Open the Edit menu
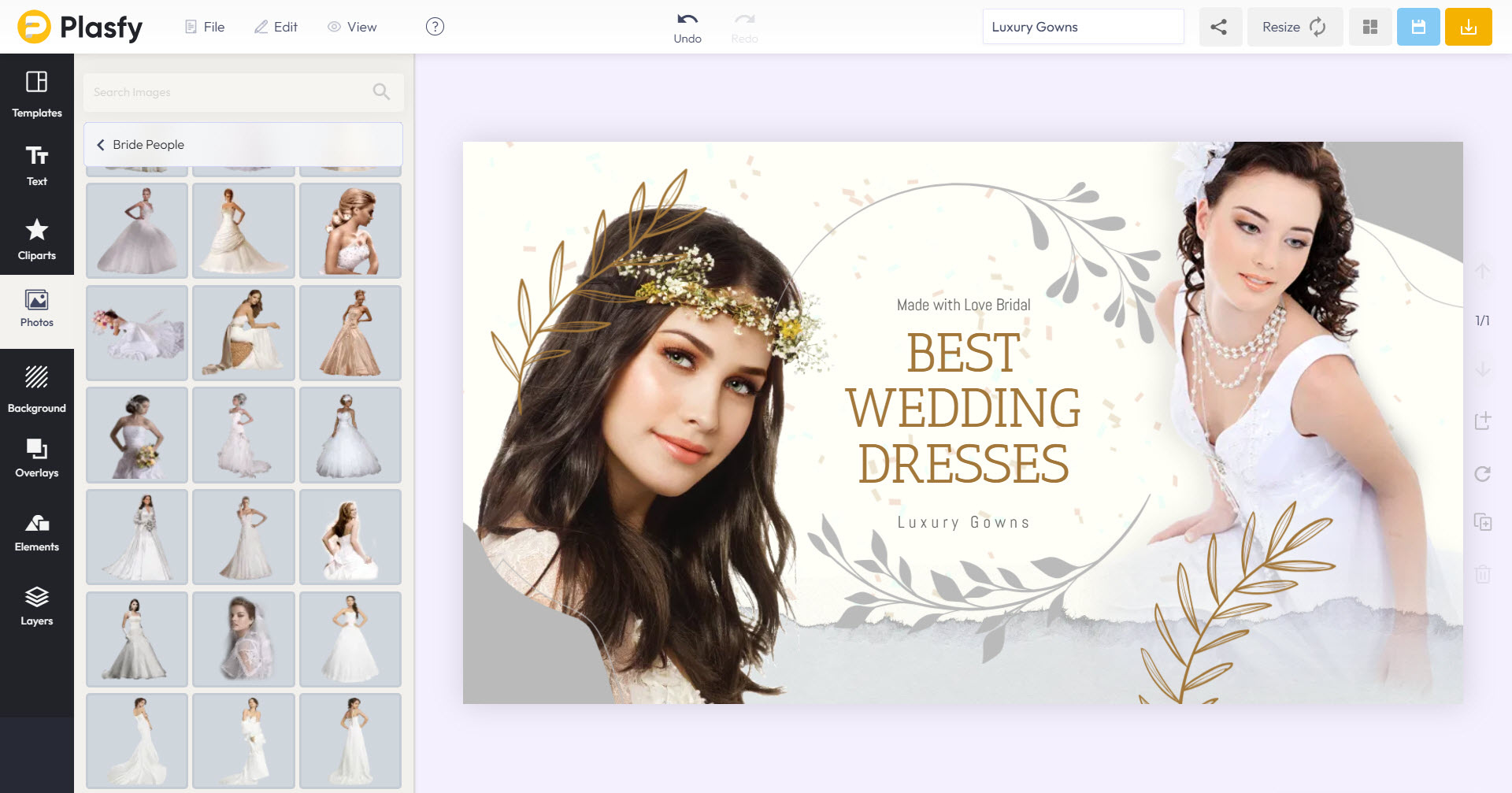The width and height of the screenshot is (1512, 793). pos(276,27)
